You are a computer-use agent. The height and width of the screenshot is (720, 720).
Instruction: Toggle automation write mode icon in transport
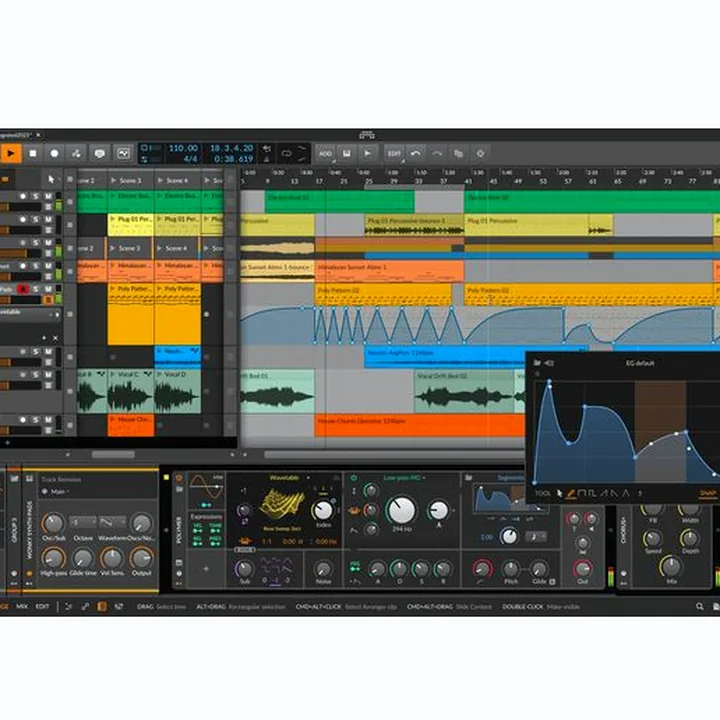(x=76, y=153)
